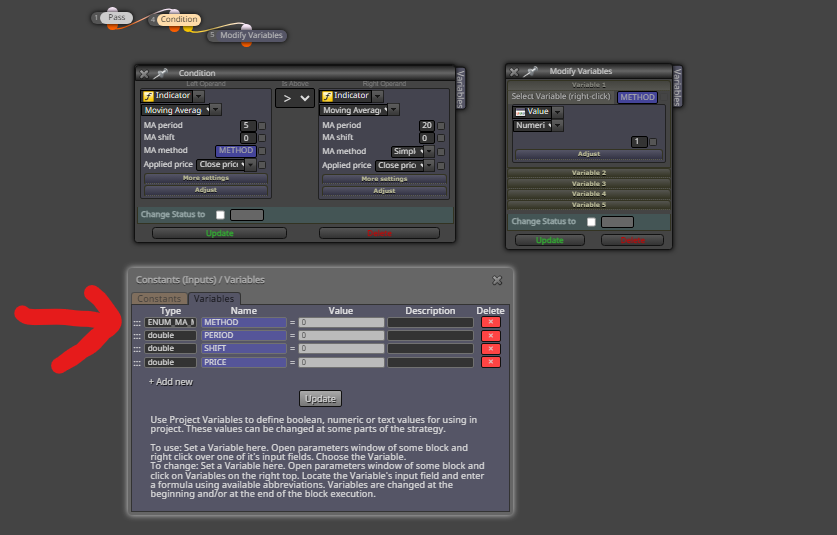
Task: Toggle right operand MA period checkbox
Action: tap(441, 126)
